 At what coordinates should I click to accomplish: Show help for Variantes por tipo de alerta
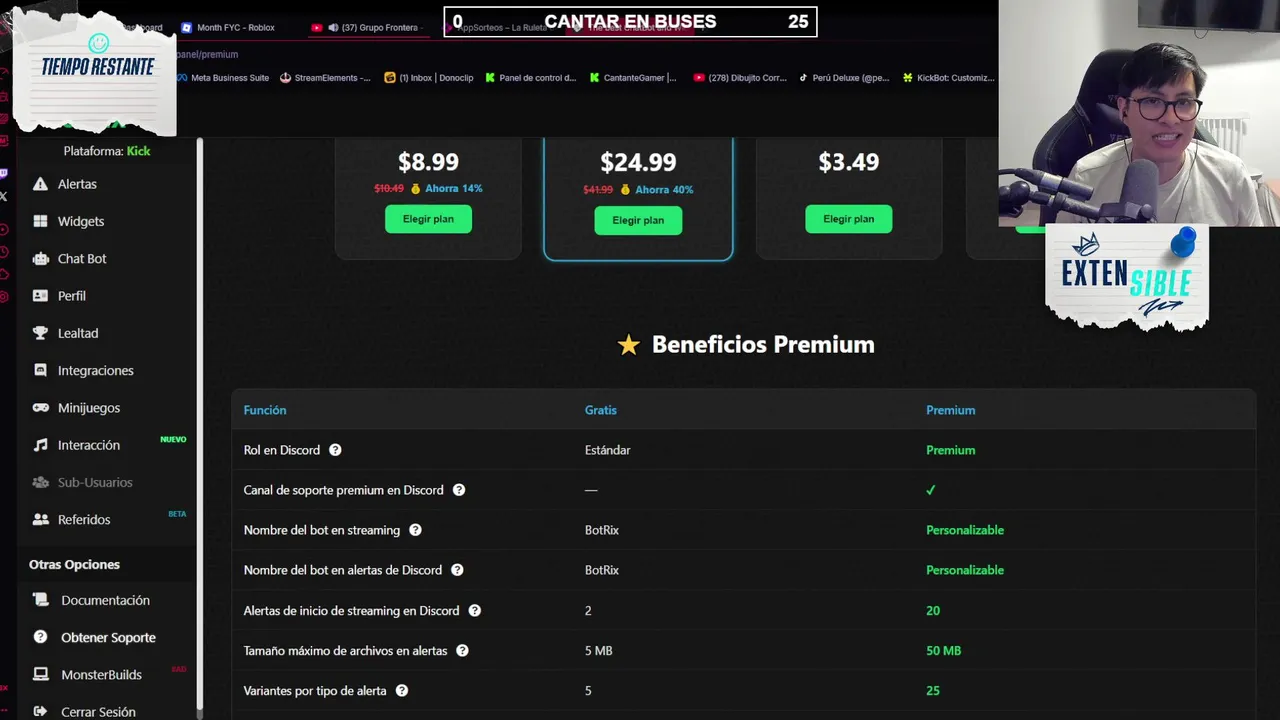tap(401, 691)
